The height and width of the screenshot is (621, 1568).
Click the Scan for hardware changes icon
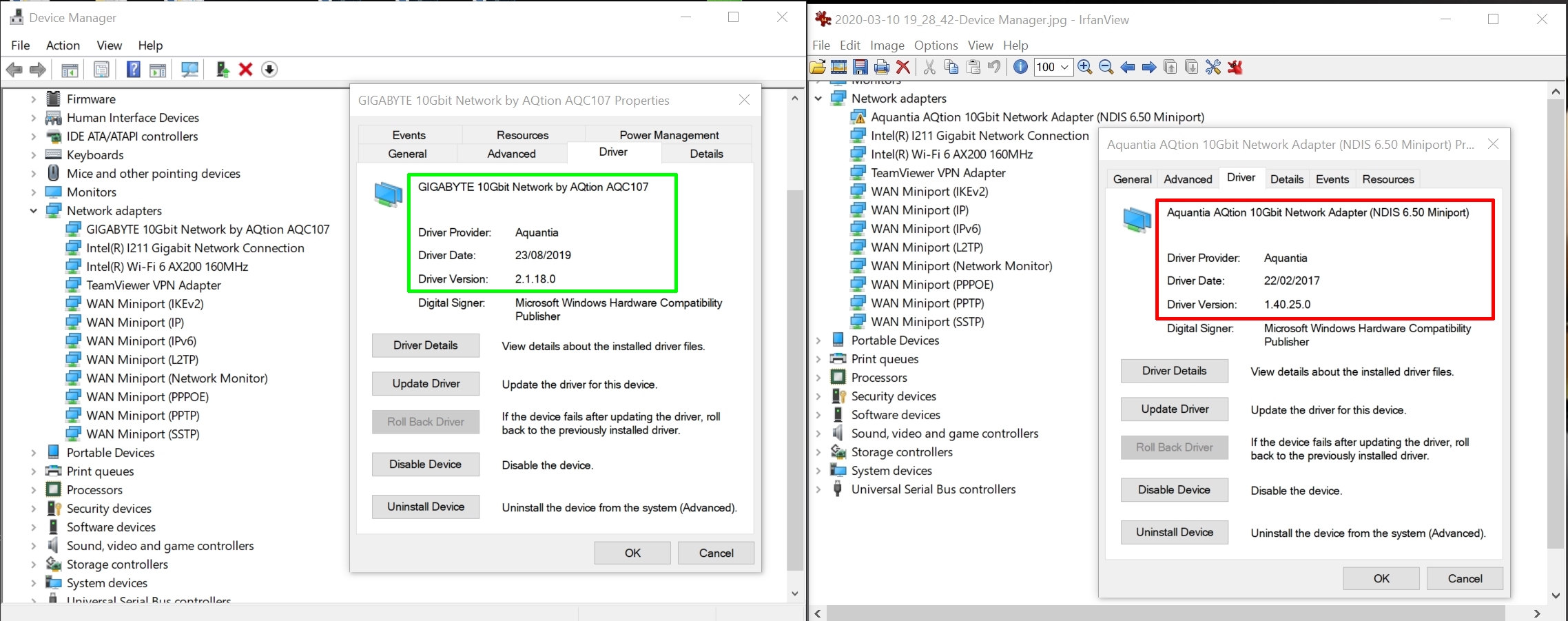click(189, 70)
